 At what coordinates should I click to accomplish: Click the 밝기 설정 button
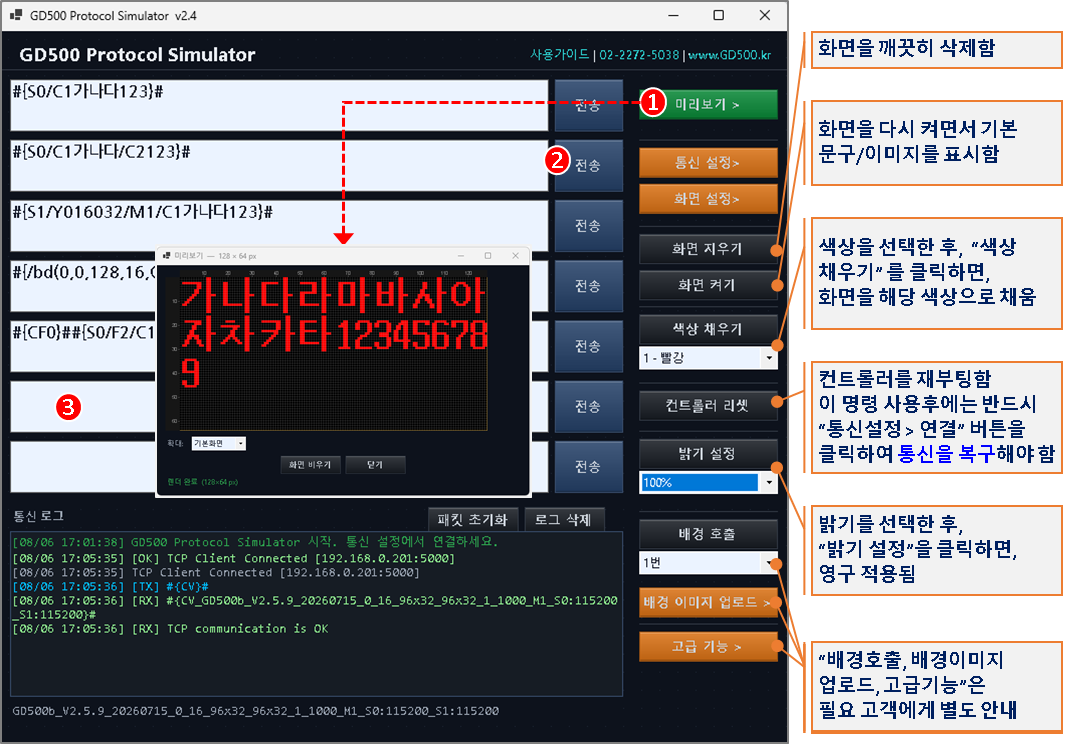click(x=708, y=454)
